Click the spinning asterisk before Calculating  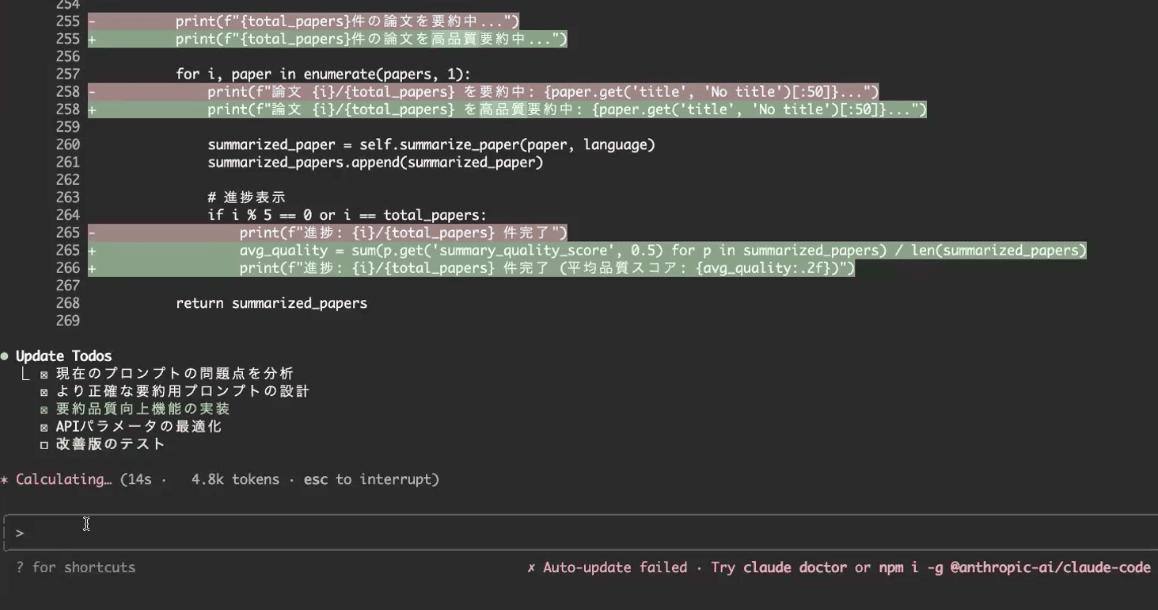pyautogui.click(x=5, y=480)
